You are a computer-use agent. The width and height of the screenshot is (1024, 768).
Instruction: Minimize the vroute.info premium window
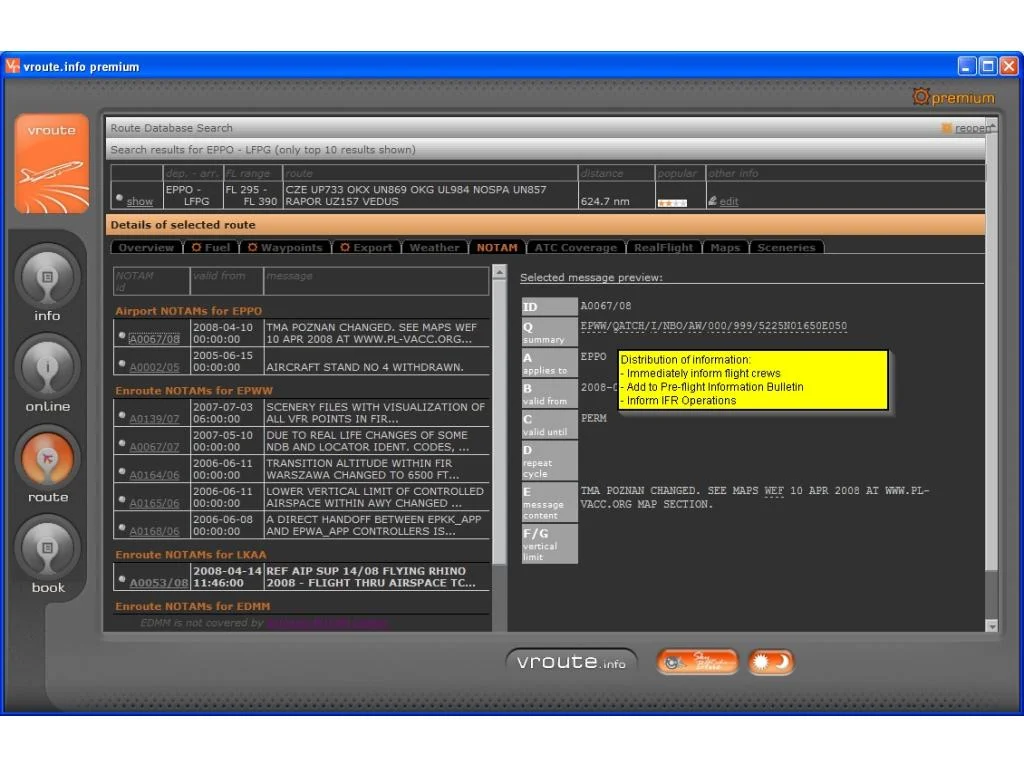[967, 66]
